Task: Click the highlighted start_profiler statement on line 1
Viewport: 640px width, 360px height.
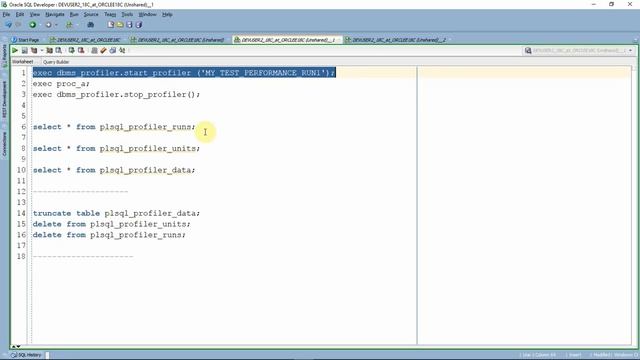Action: click(x=184, y=73)
